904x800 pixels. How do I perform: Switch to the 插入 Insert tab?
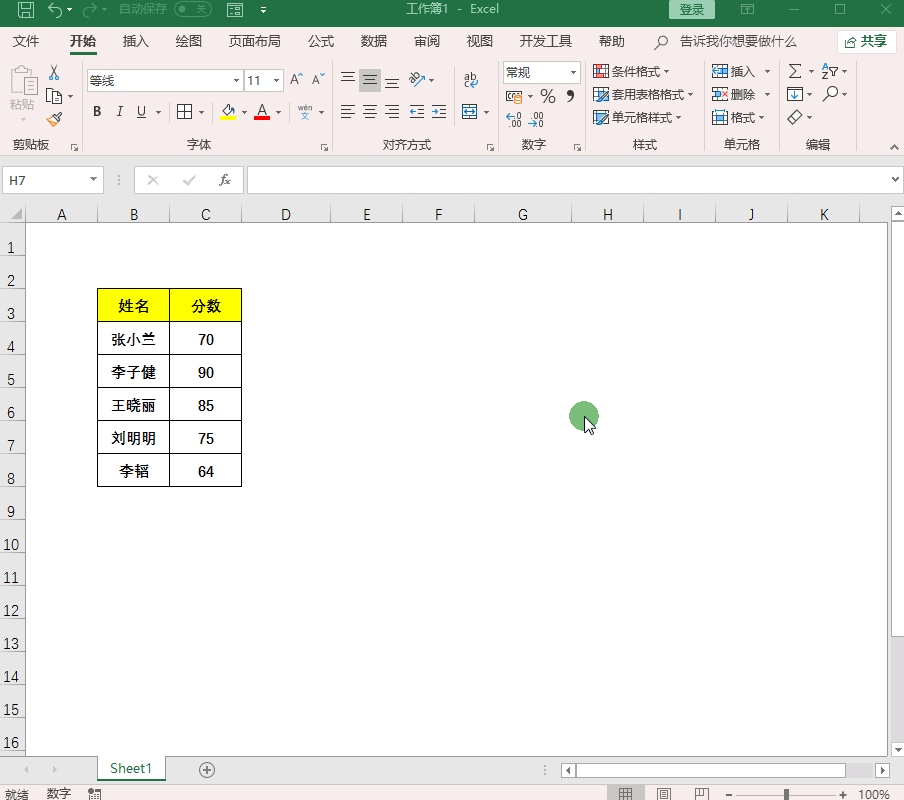[135, 41]
